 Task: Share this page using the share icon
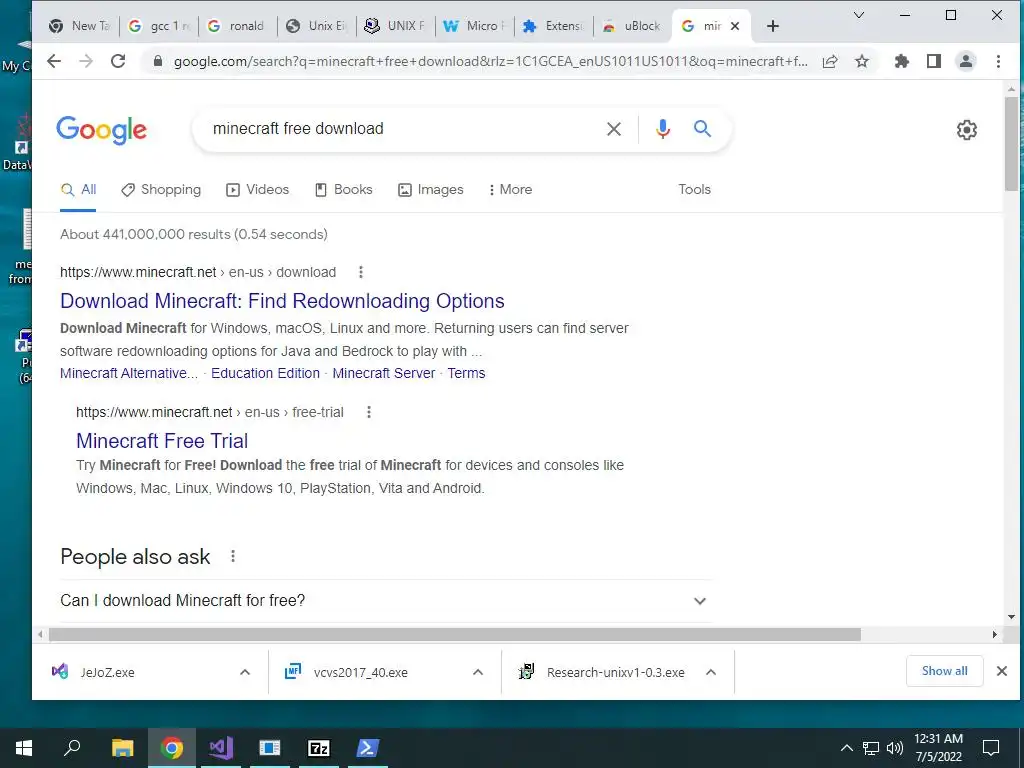[x=830, y=61]
